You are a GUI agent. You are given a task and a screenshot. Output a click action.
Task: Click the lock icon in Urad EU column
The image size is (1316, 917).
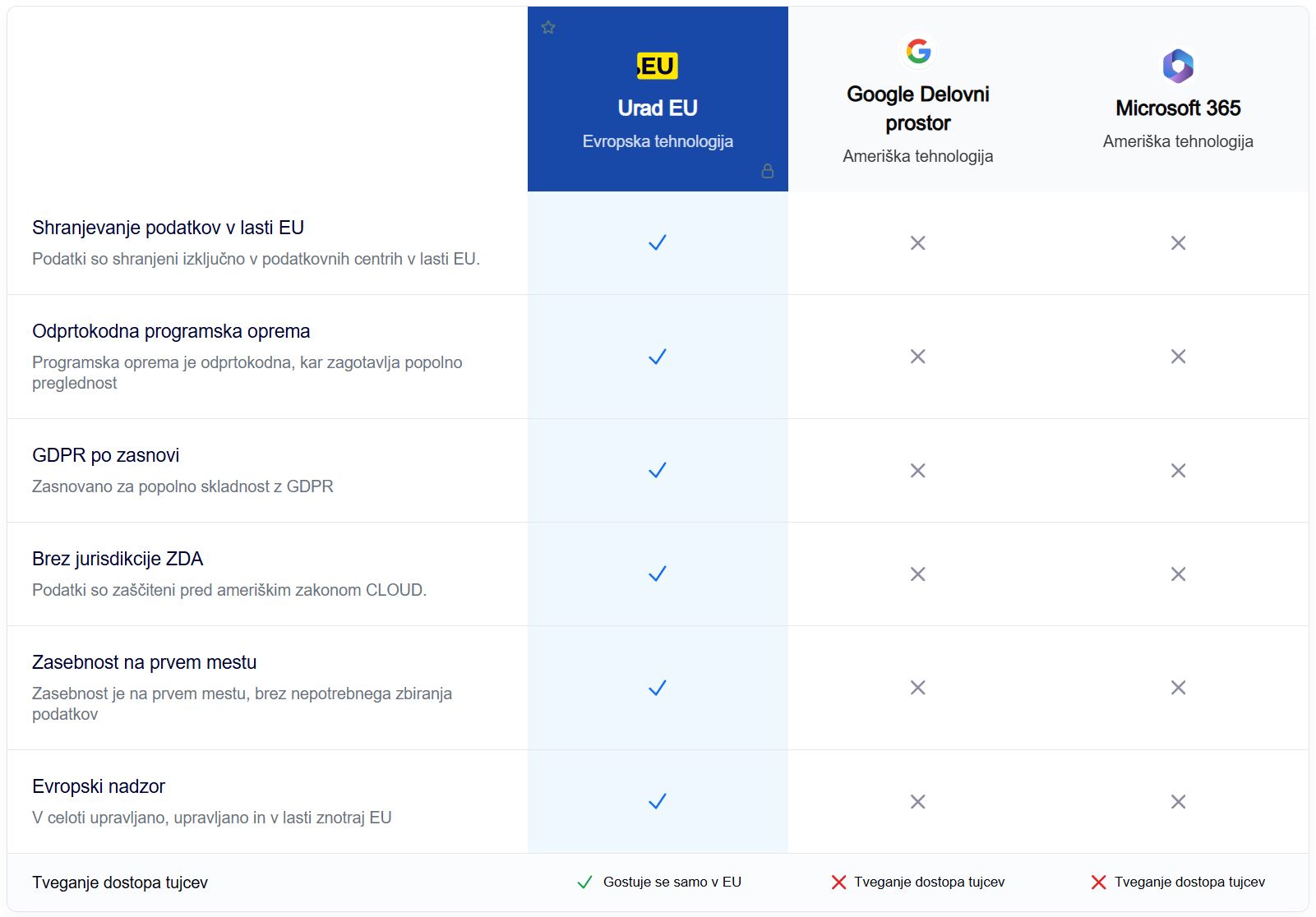(768, 171)
